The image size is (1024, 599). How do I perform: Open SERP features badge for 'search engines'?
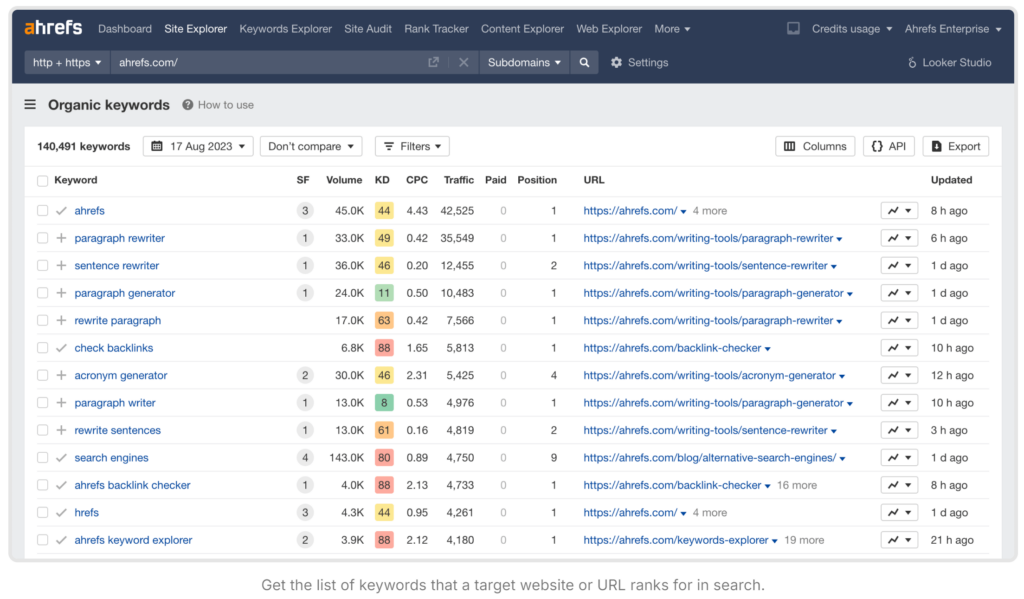[304, 457]
